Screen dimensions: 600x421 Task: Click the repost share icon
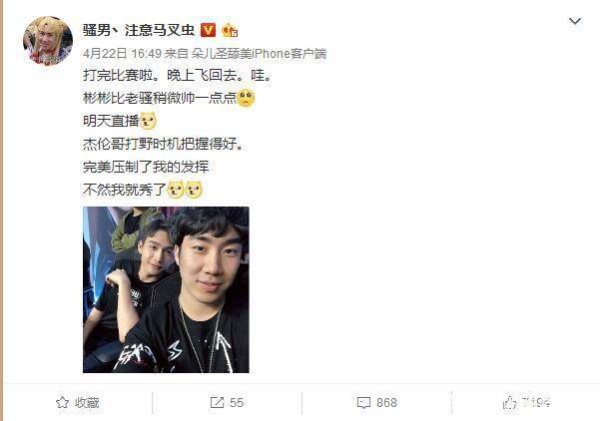pos(217,403)
